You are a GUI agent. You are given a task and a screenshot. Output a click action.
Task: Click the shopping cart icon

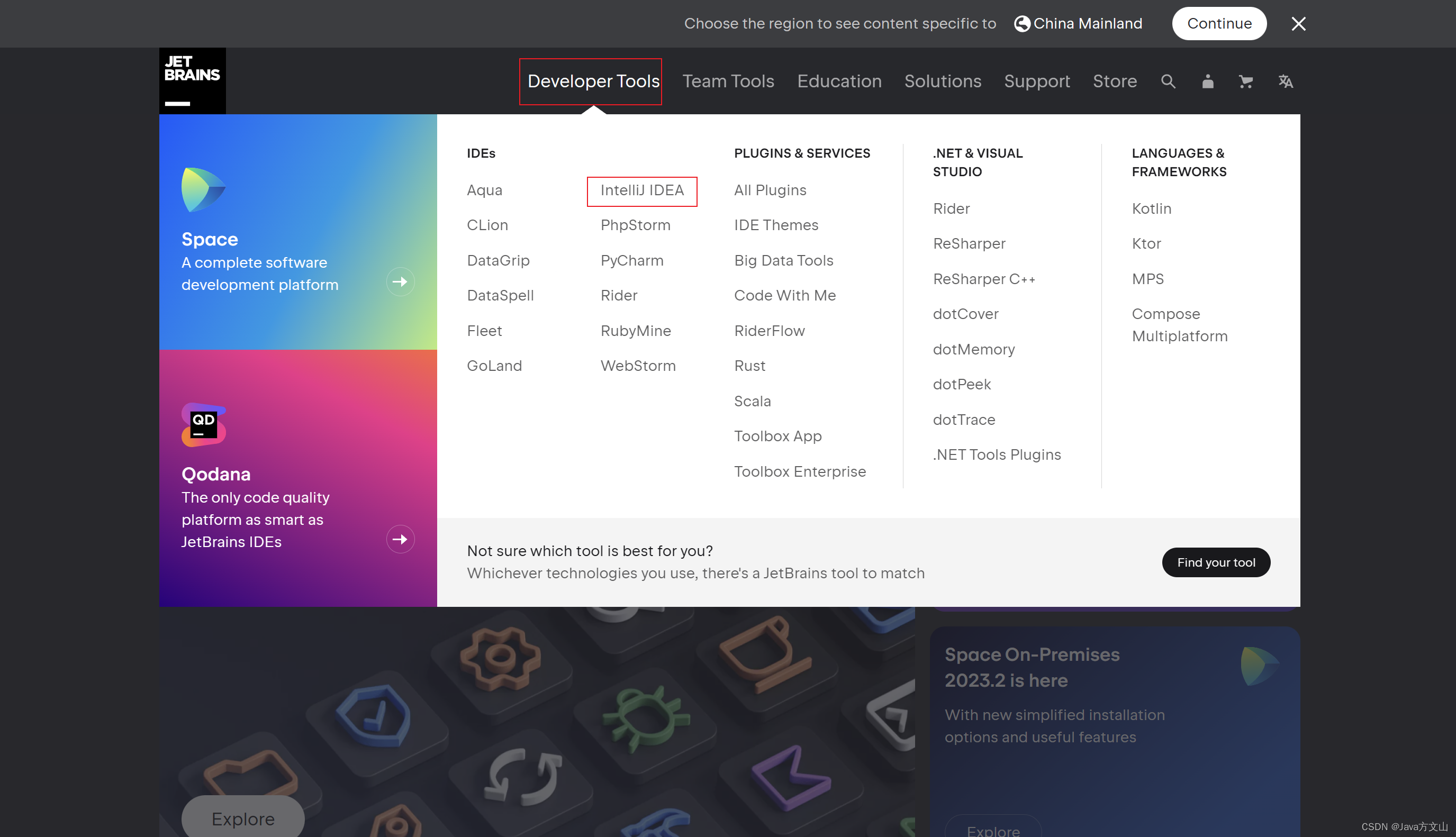click(x=1246, y=81)
